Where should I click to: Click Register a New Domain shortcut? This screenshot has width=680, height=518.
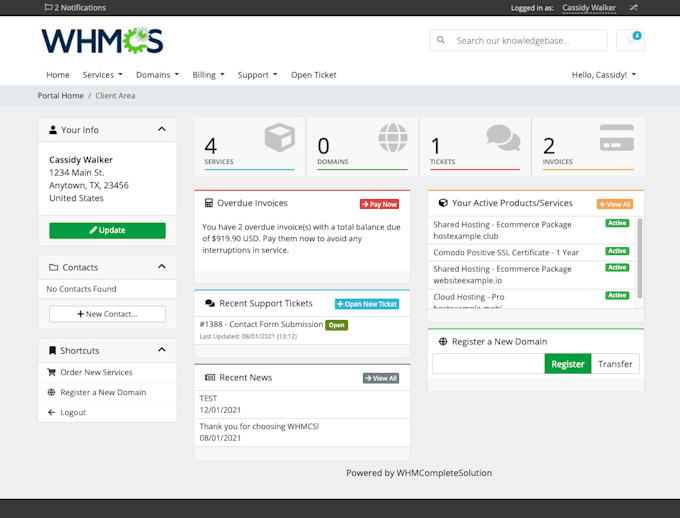click(x=108, y=392)
